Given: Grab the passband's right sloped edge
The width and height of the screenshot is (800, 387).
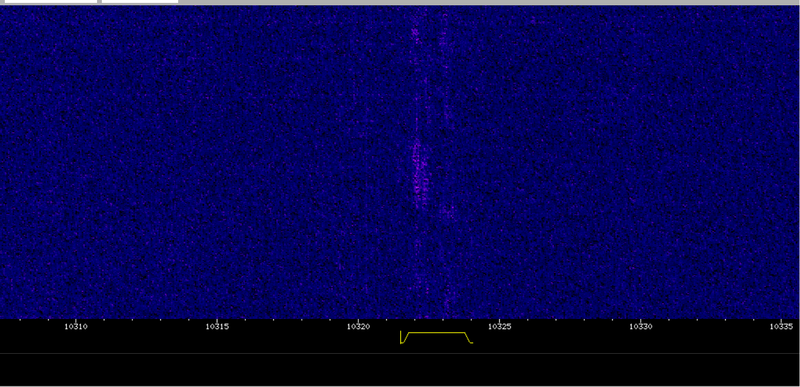Looking at the screenshot, I should tap(468, 338).
